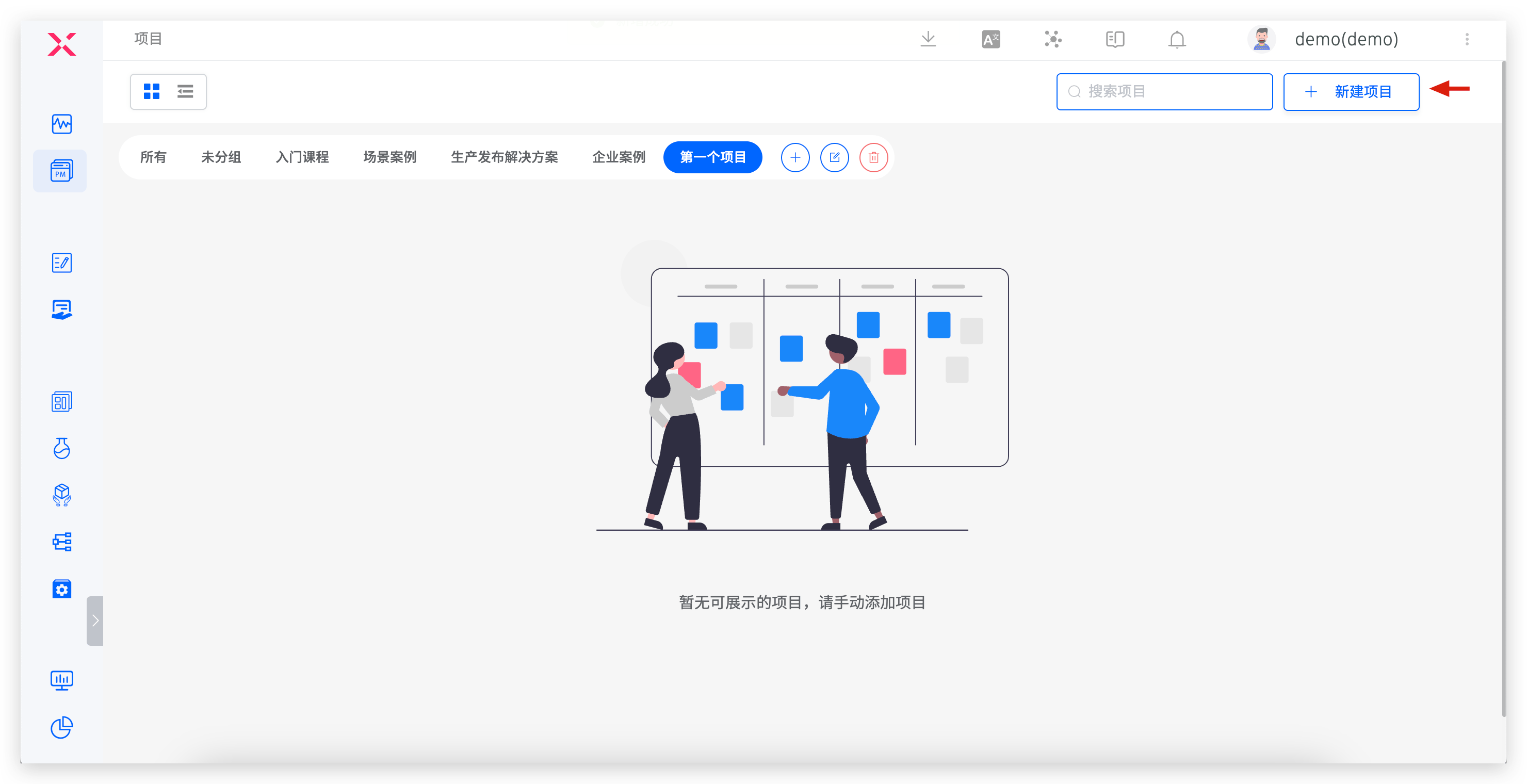Add a new project group
Viewport: 1527px width, 784px height.
tap(795, 158)
